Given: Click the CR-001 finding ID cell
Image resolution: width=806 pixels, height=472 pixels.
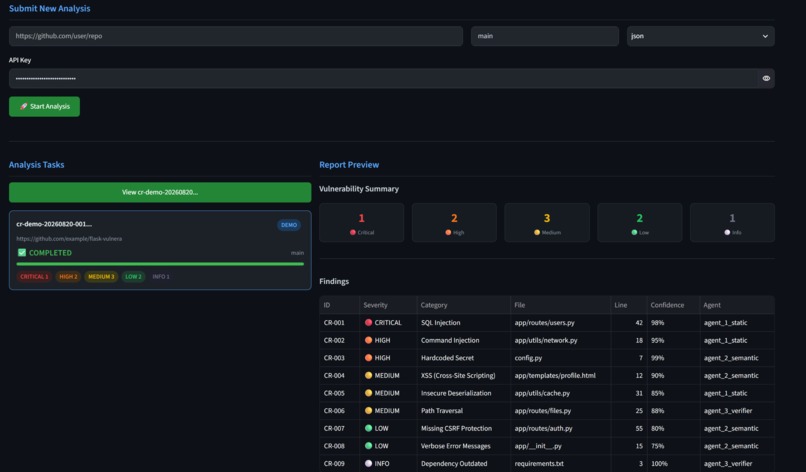Looking at the screenshot, I should coord(339,322).
